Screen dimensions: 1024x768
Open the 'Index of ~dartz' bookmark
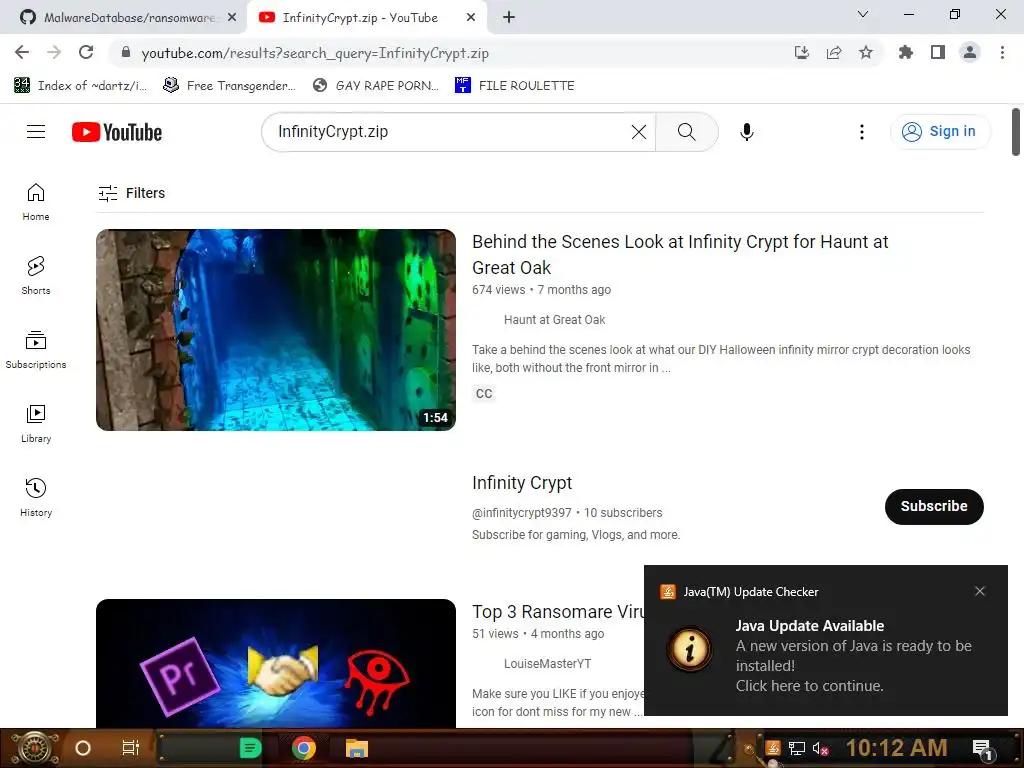pyautogui.click(x=80, y=86)
